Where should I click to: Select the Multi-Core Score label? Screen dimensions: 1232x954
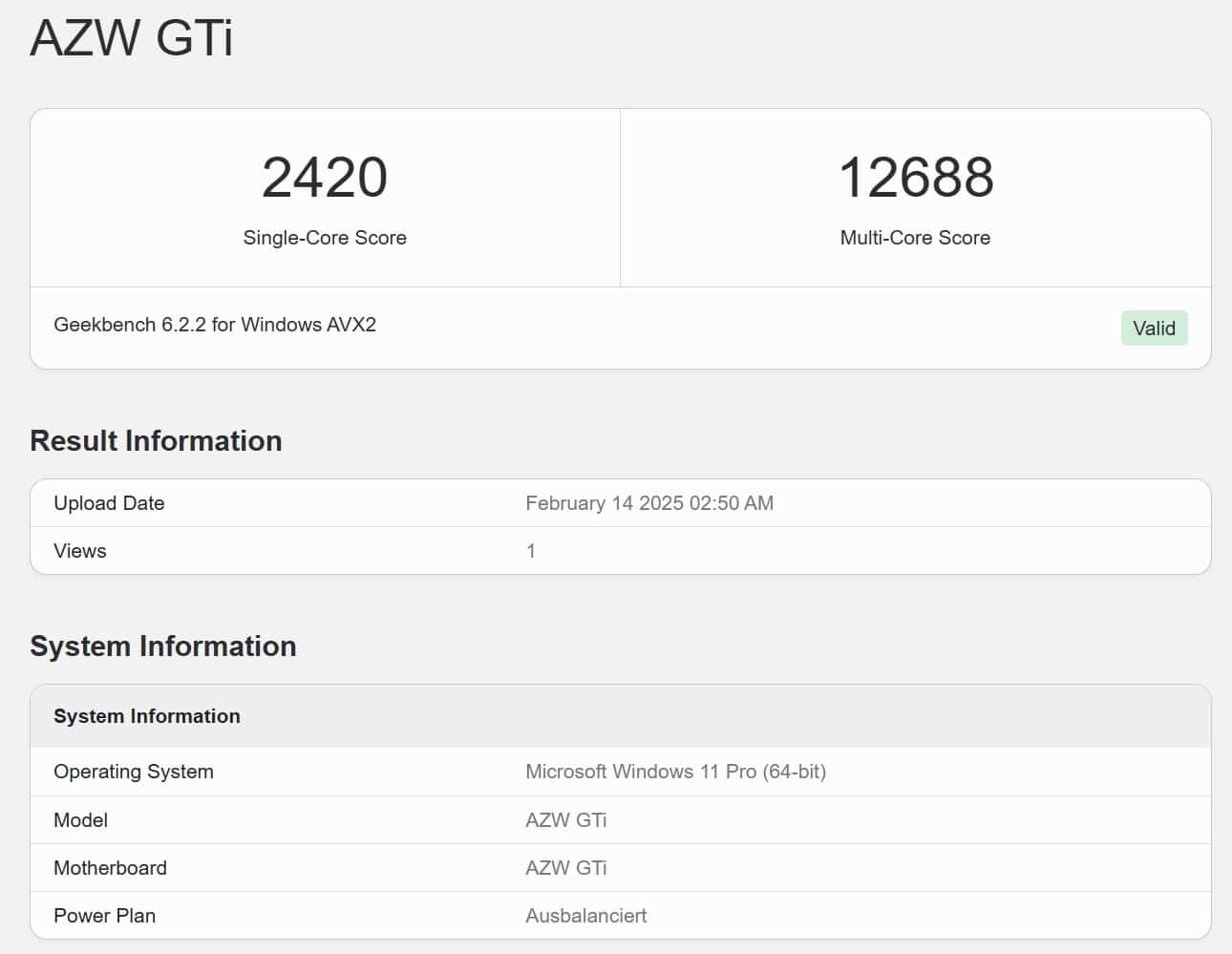coord(915,238)
